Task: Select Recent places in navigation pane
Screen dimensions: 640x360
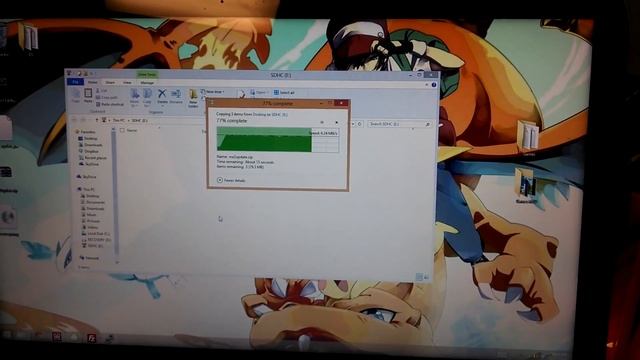Action: 93,158
